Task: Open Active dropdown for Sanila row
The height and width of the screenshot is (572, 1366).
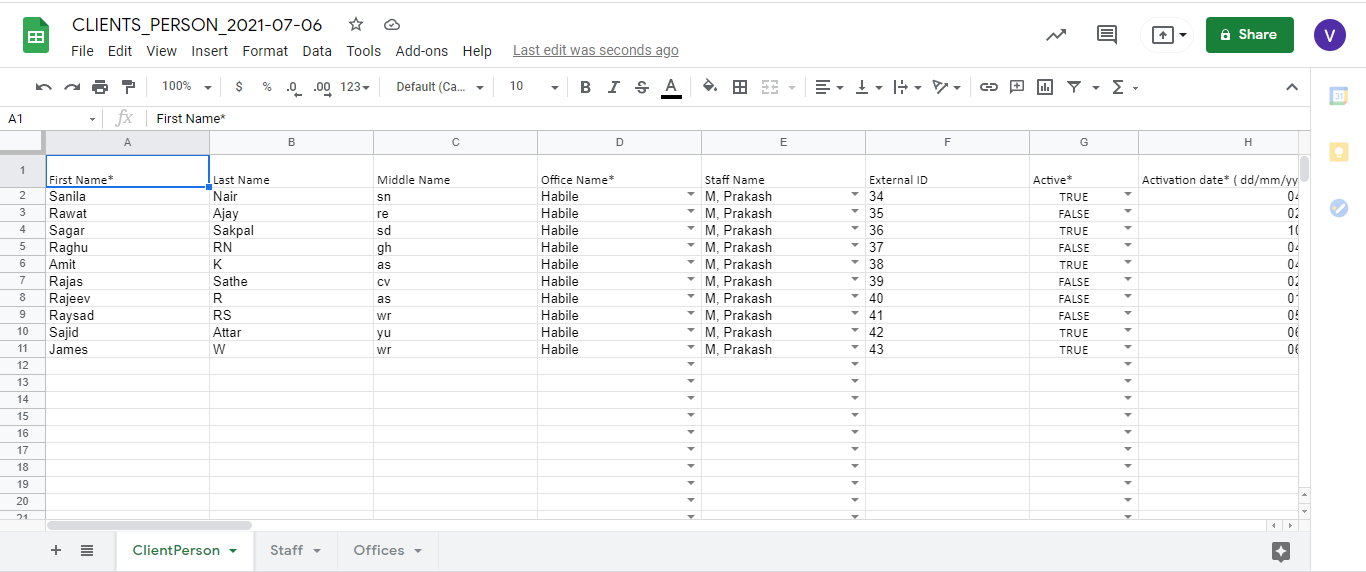Action: [x=1128, y=196]
